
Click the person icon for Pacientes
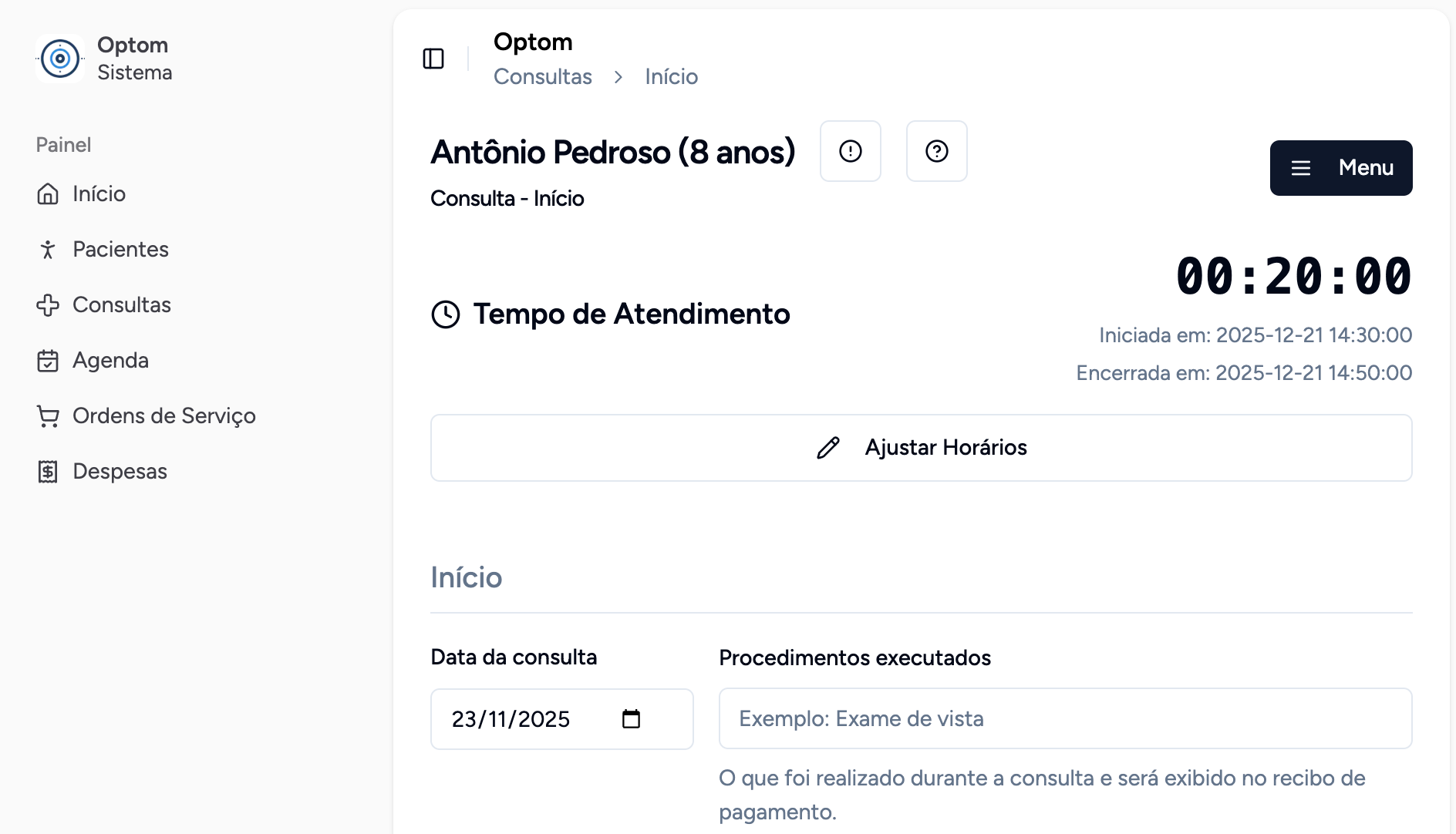click(48, 249)
